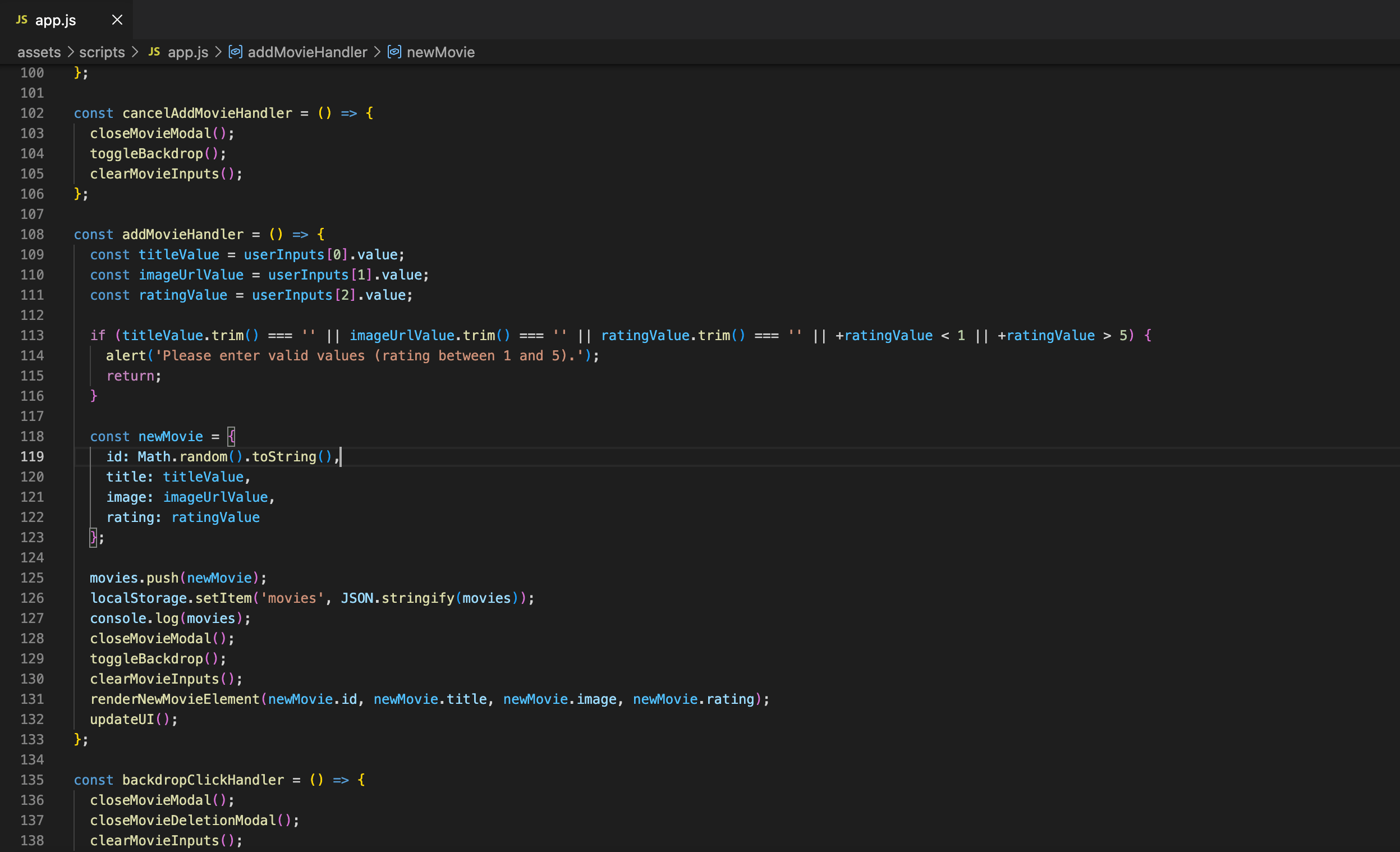
Task: Click clearMovieInputs call on line 105
Action: pos(154,174)
